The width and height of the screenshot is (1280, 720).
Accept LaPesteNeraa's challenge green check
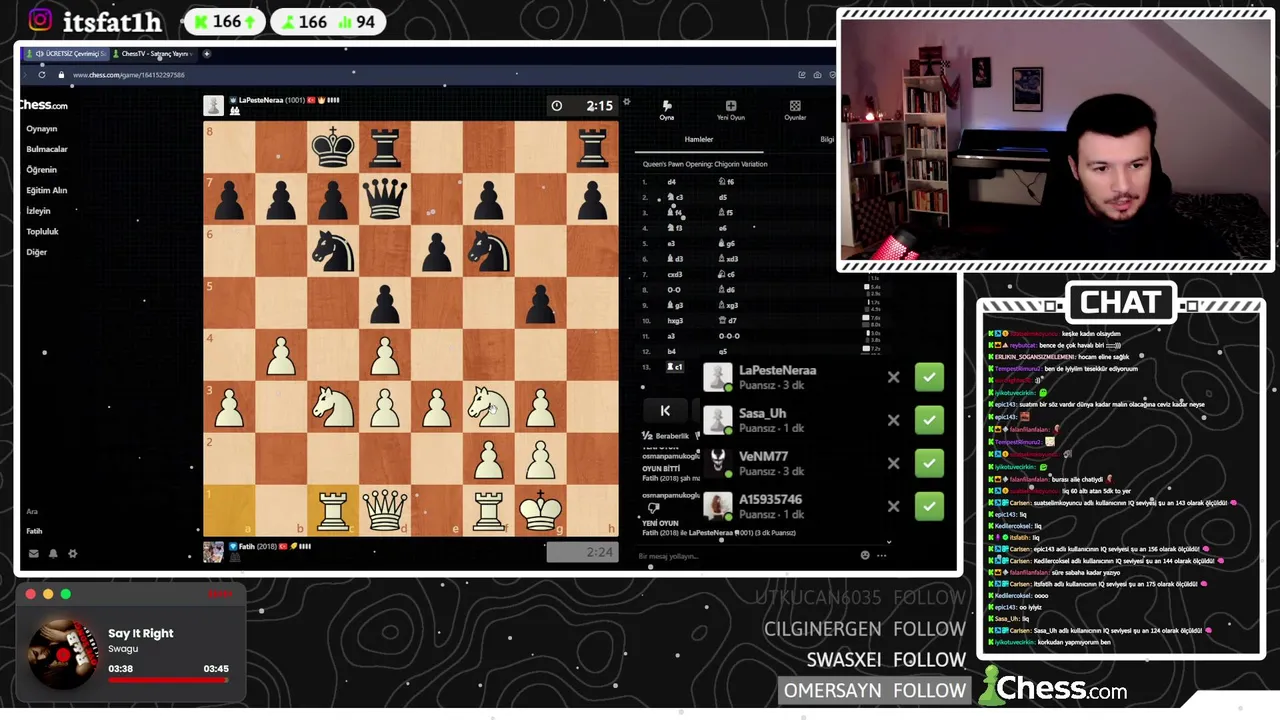point(929,377)
